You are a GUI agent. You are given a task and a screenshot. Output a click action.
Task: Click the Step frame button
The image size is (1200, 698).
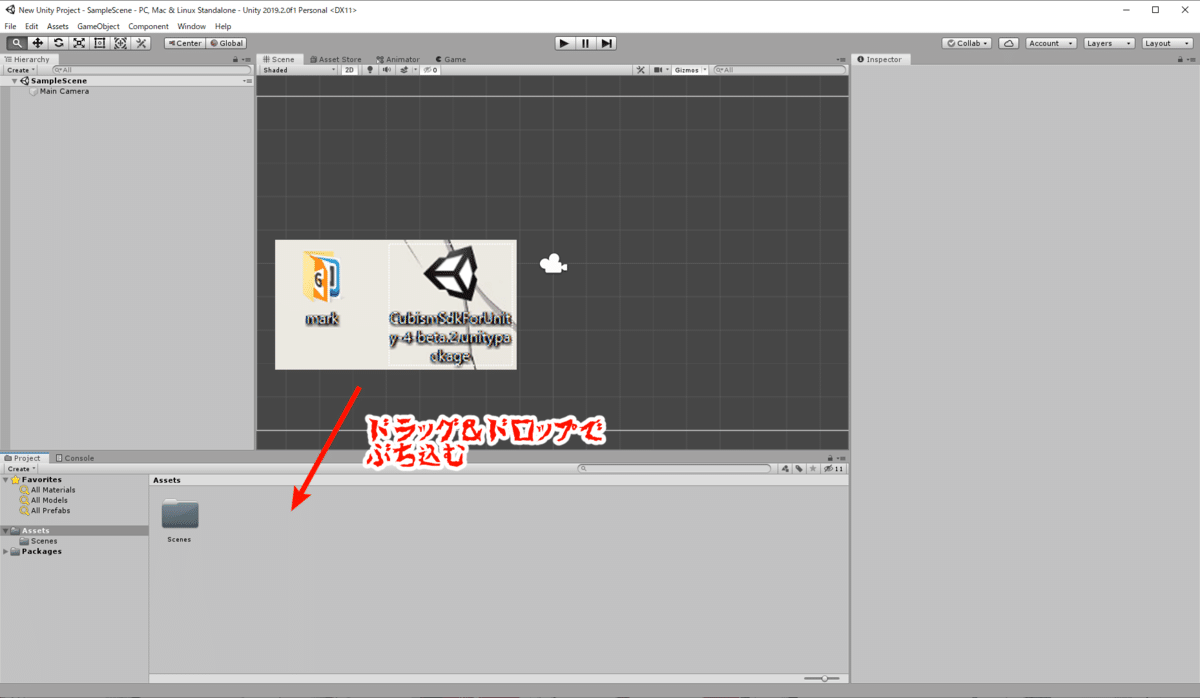(x=606, y=43)
